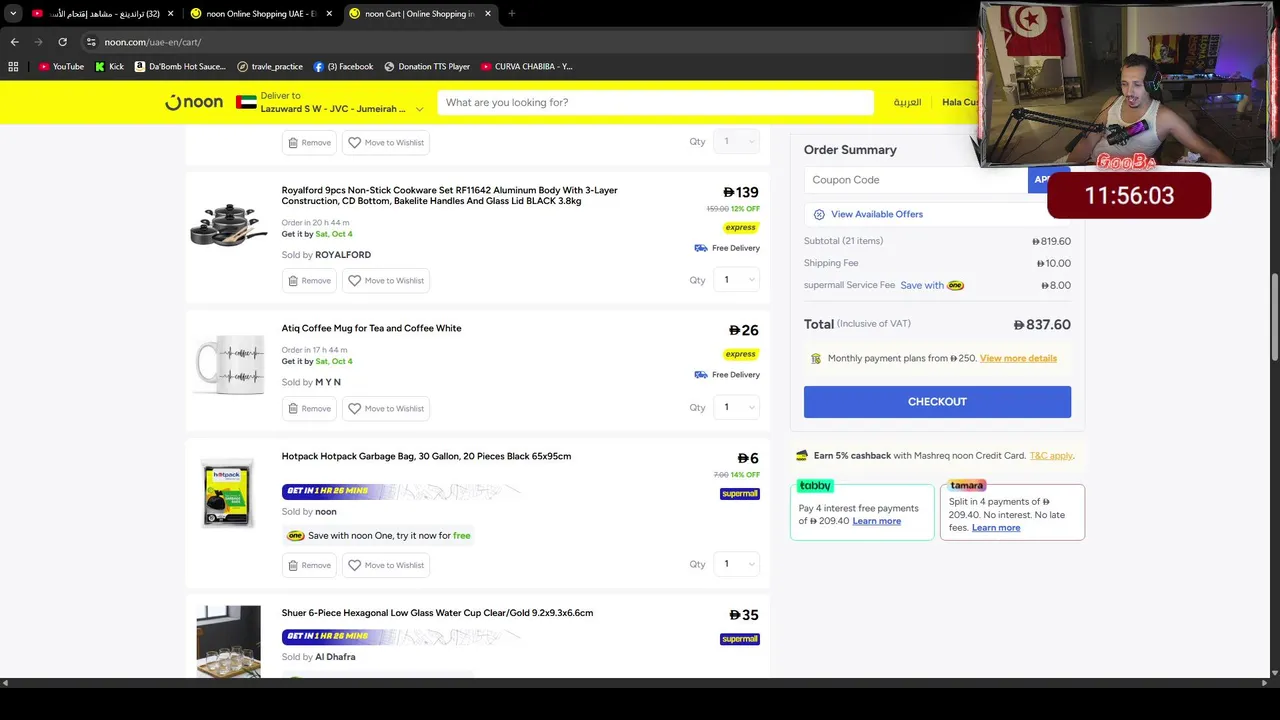Screen dimensions: 1280x720
Task: Click T&C apply link
Action: click(1051, 456)
